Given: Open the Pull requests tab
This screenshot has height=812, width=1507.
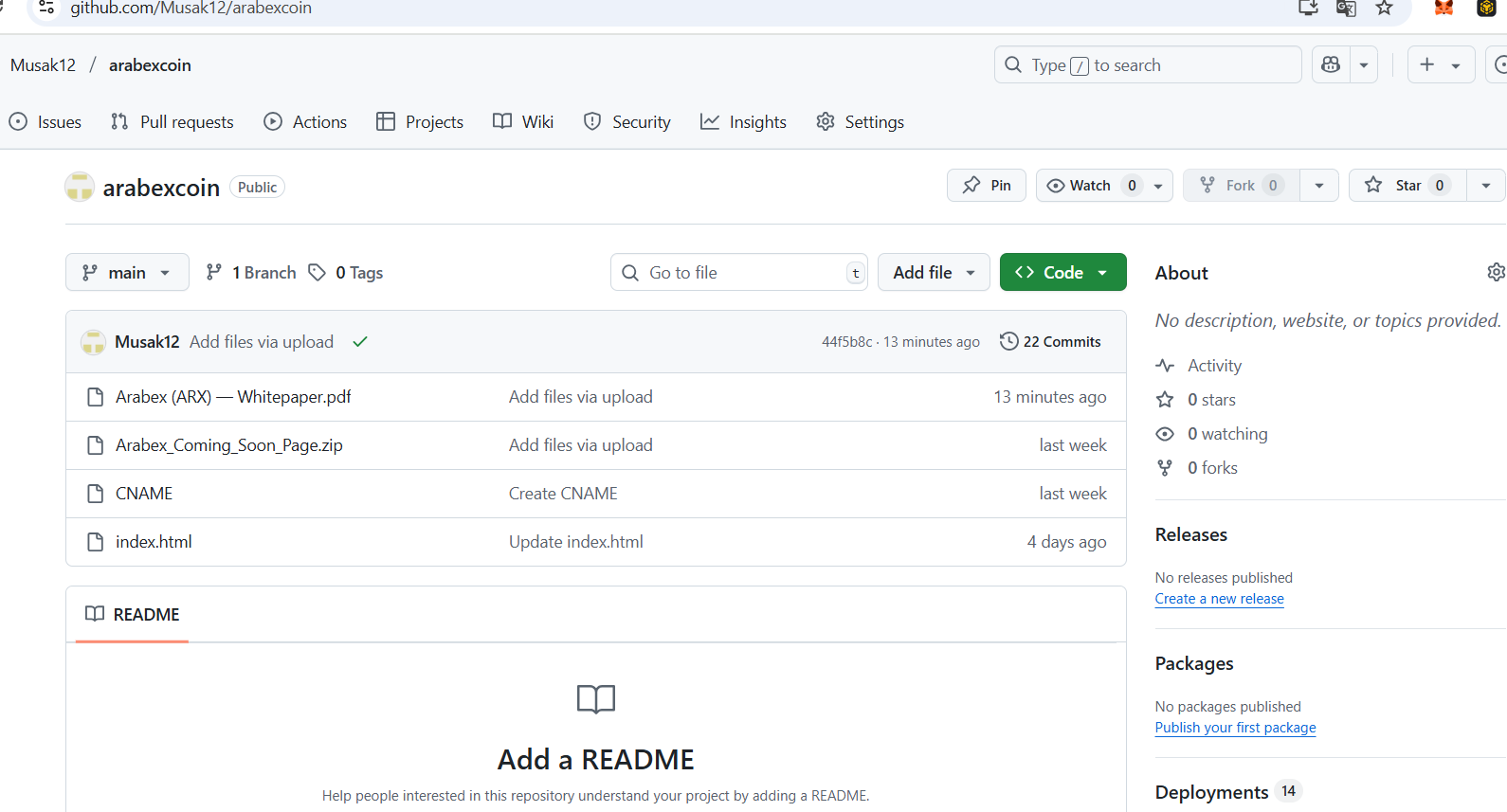Looking at the screenshot, I should (172, 122).
